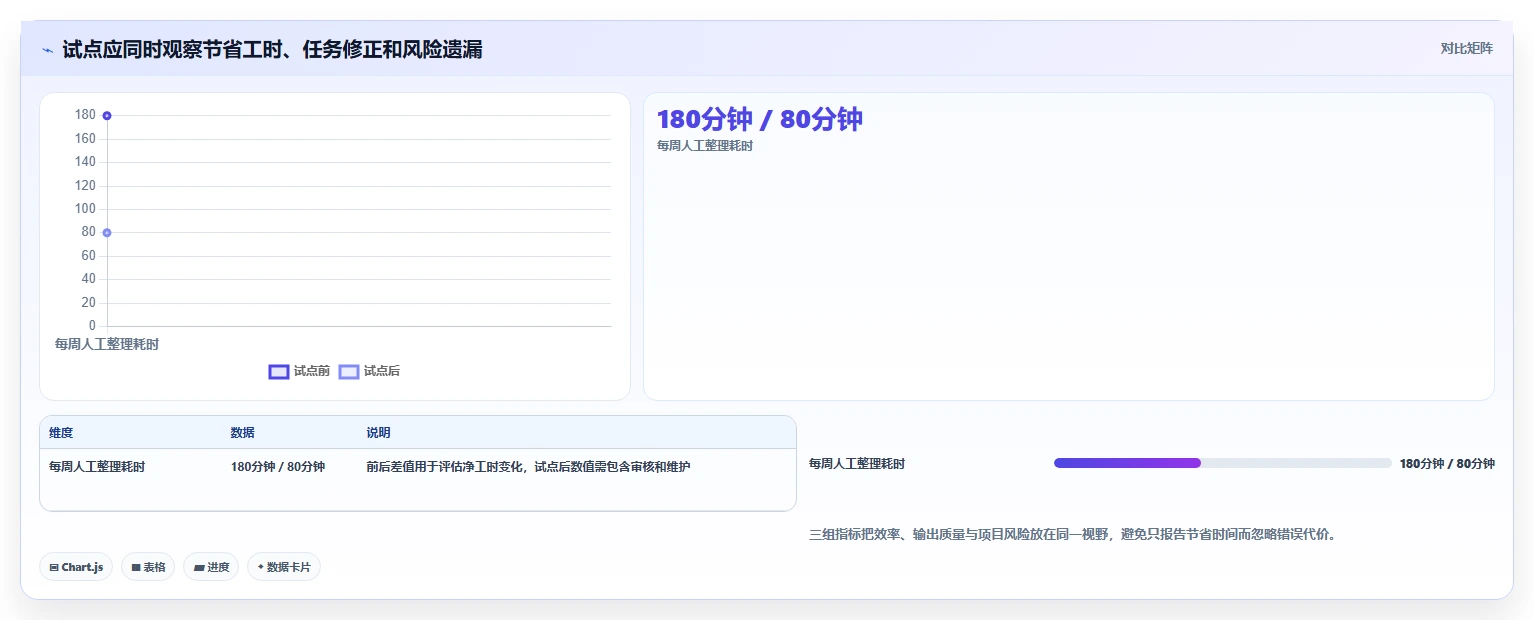The height and width of the screenshot is (620, 1534).
Task: Click the 试点后 legend color box
Action: click(x=349, y=372)
